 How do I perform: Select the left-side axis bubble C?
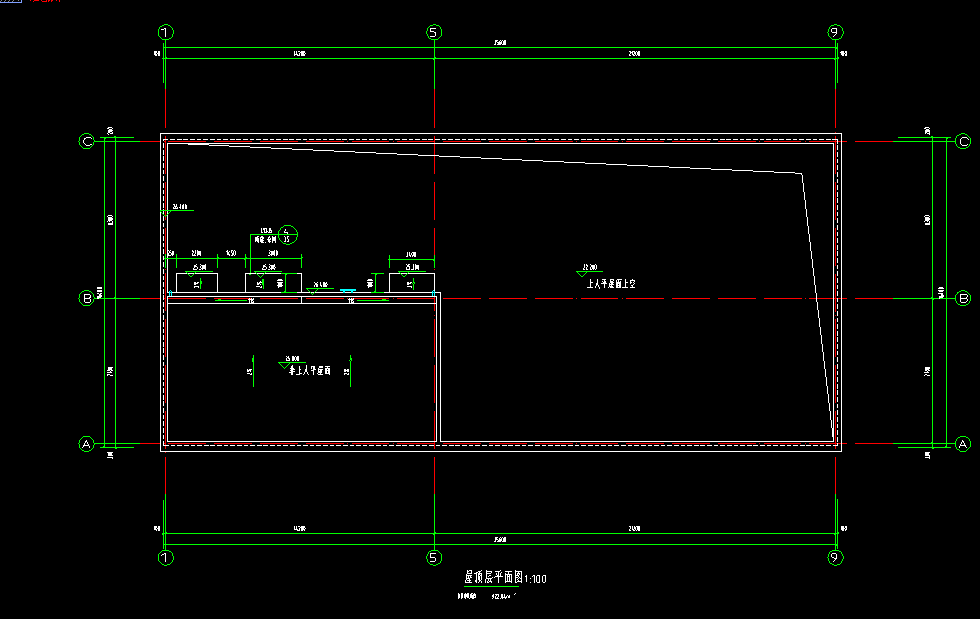click(x=87, y=141)
